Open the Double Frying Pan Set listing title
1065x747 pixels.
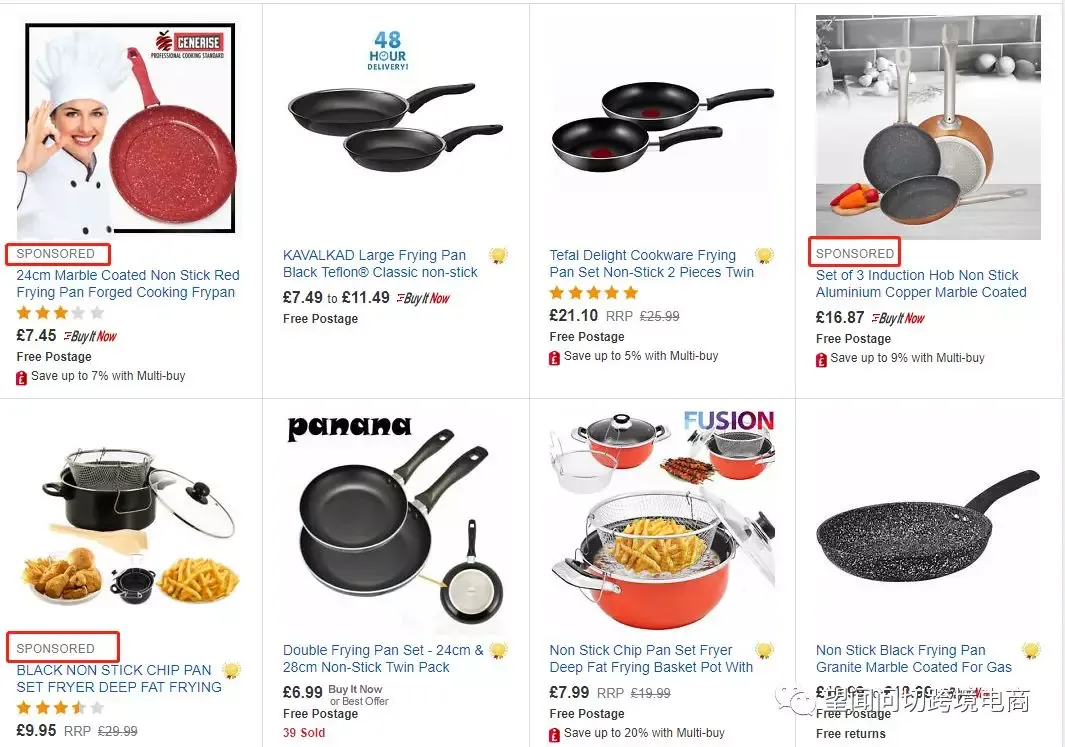tap(383, 659)
